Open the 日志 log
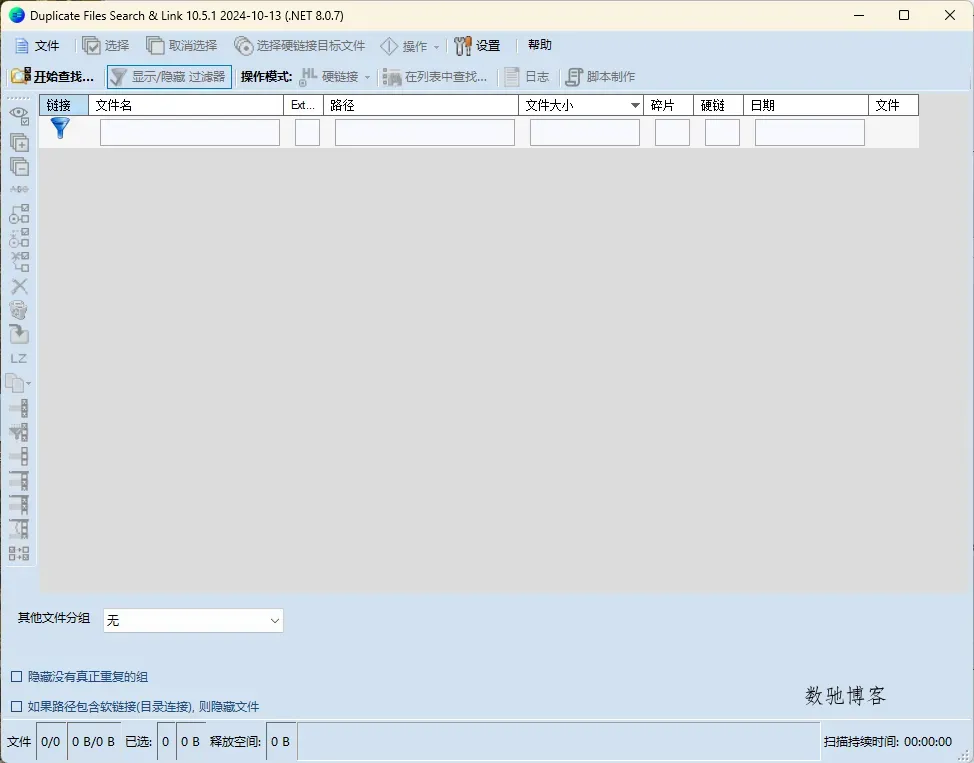 point(527,76)
